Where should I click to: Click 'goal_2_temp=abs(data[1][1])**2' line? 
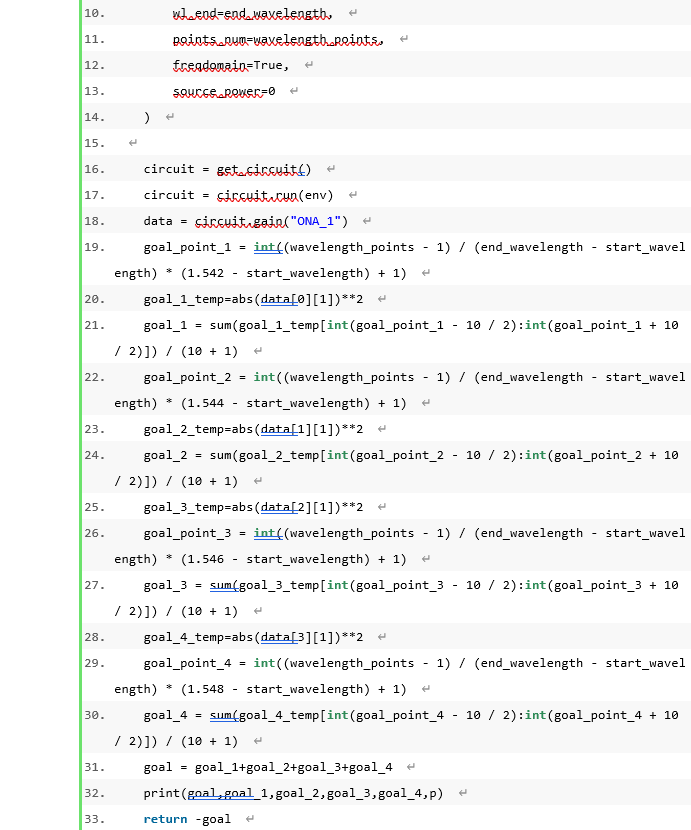(253, 429)
